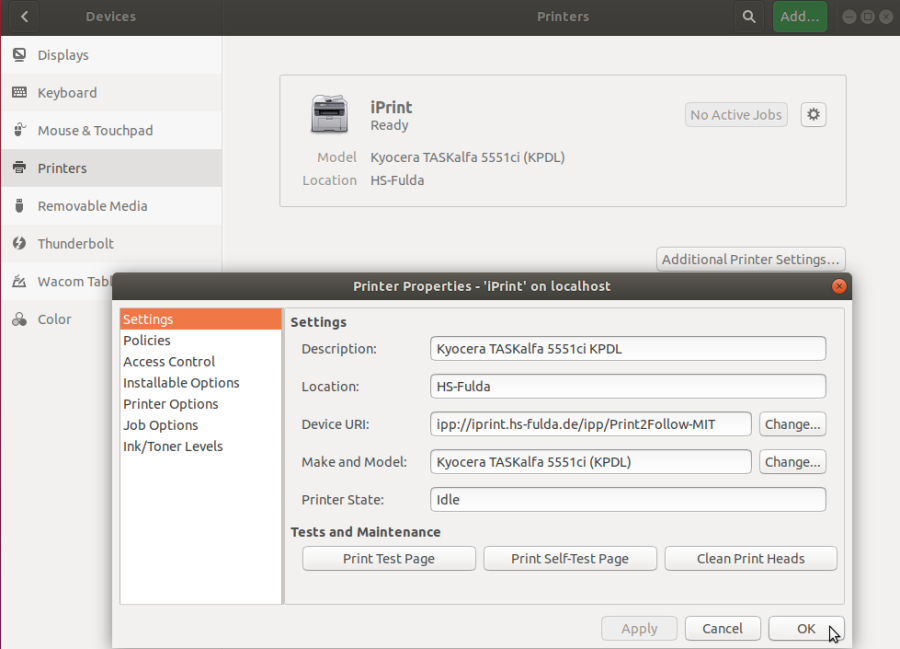The width and height of the screenshot is (900, 649).
Task: Select the Policies category
Action: [x=146, y=340]
